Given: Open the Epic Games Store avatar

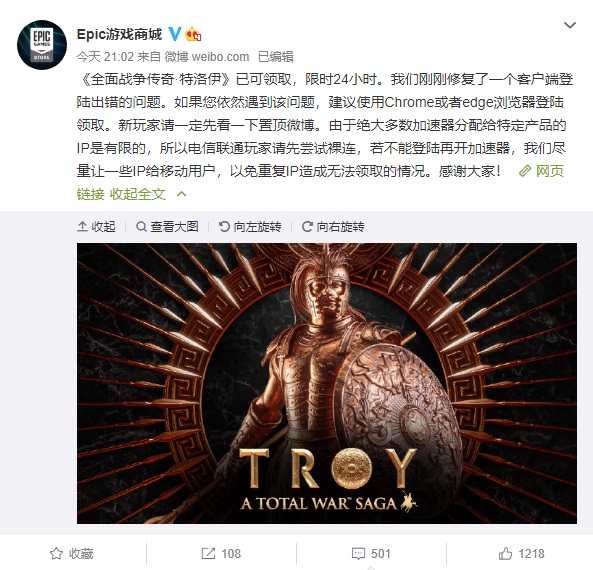Looking at the screenshot, I should pos(42,45).
